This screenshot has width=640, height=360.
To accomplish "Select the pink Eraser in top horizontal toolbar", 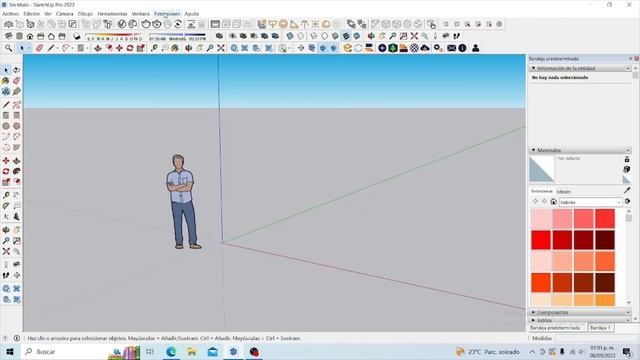I will click(39, 48).
